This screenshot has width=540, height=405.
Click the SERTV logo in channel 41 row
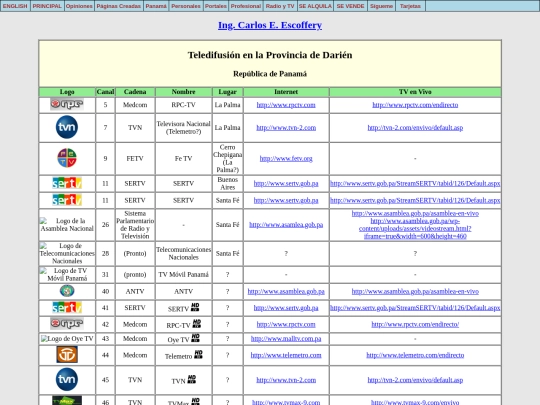(x=67, y=307)
